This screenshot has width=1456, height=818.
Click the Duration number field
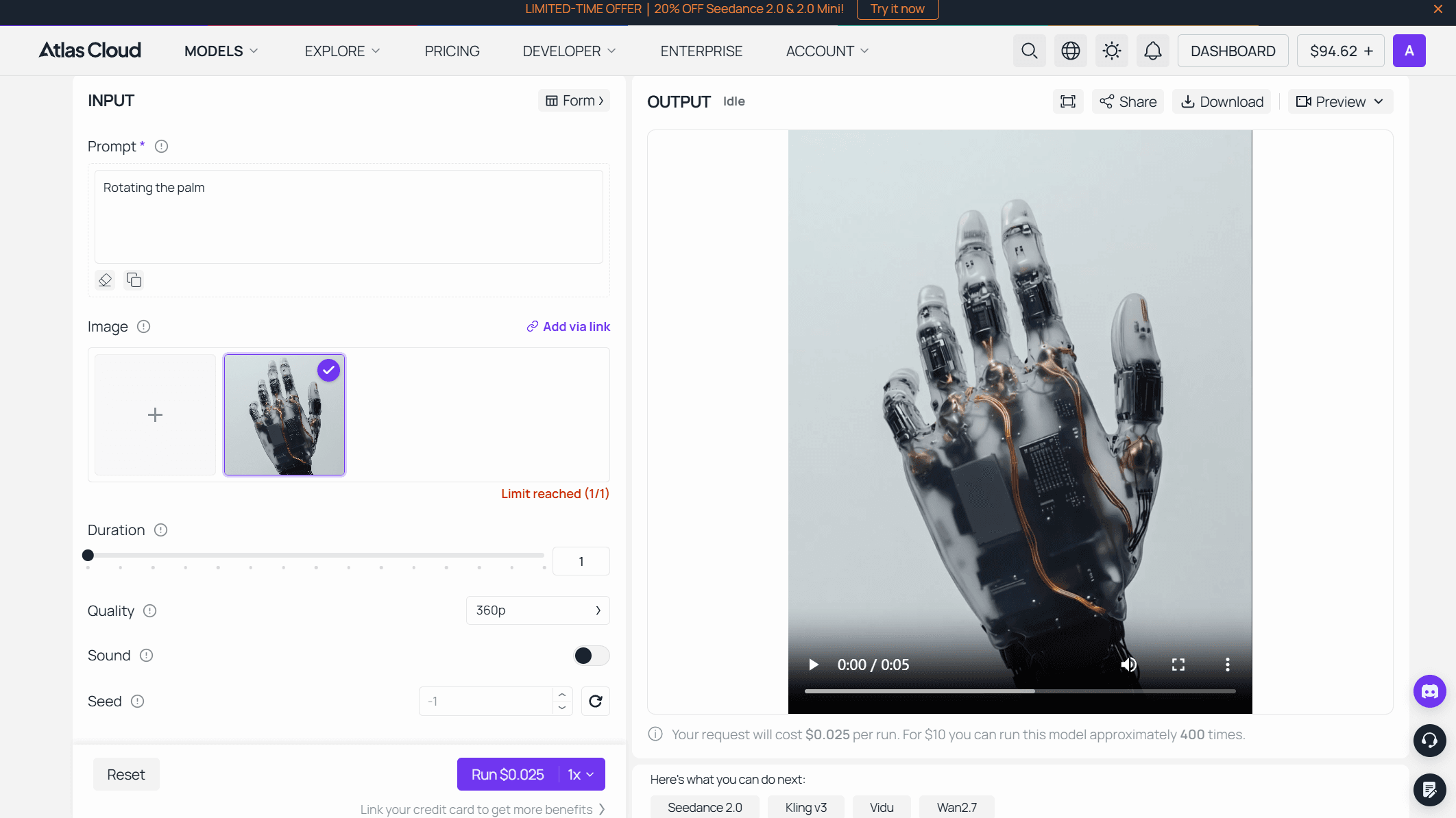[x=581, y=561]
